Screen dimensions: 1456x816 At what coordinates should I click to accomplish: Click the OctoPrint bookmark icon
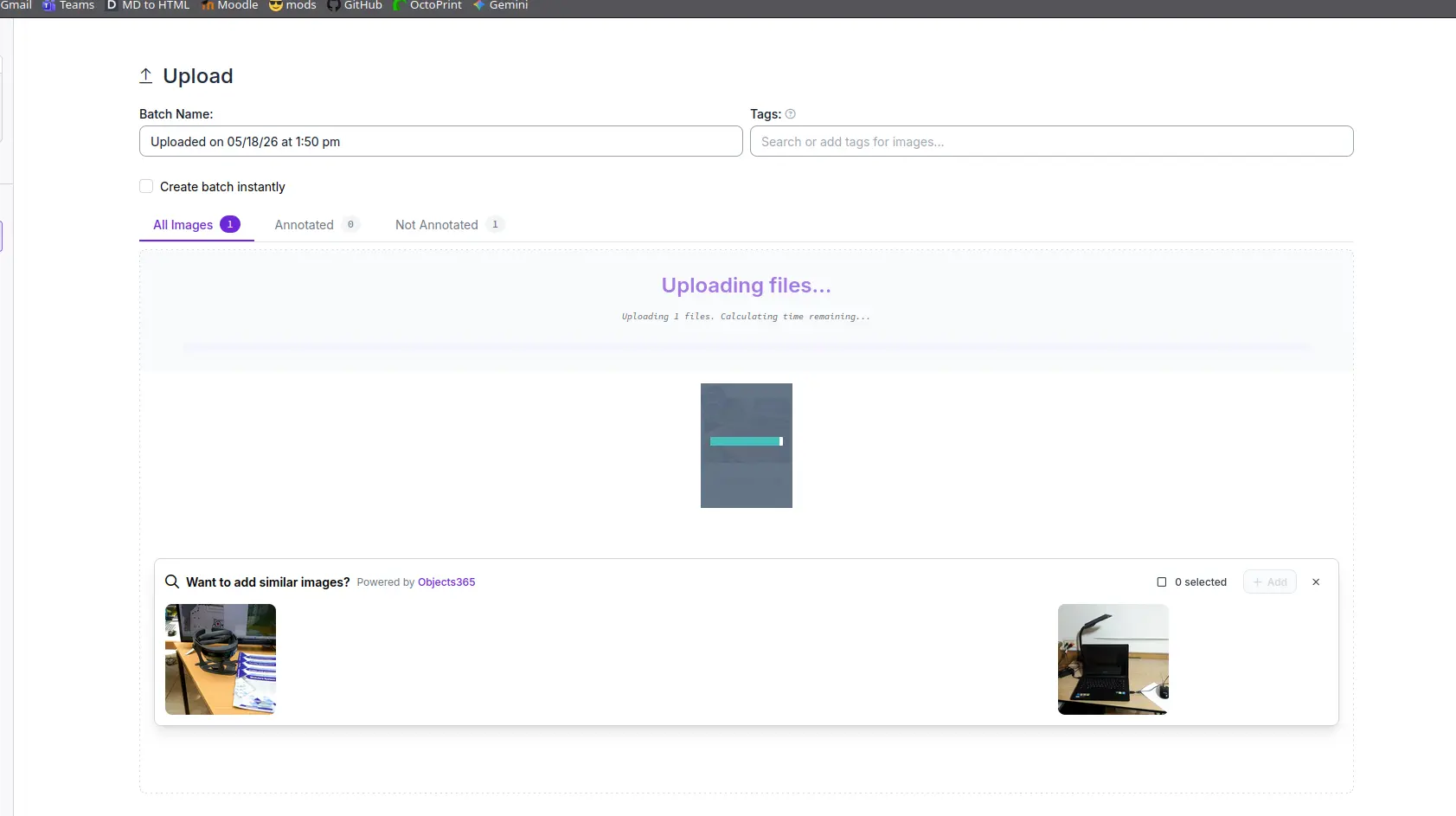pos(400,5)
